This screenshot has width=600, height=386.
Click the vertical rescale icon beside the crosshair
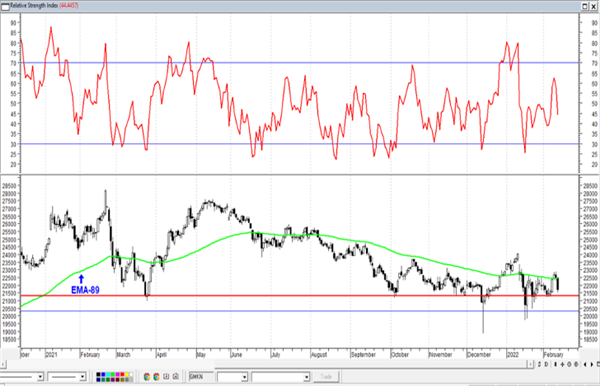pos(556,364)
